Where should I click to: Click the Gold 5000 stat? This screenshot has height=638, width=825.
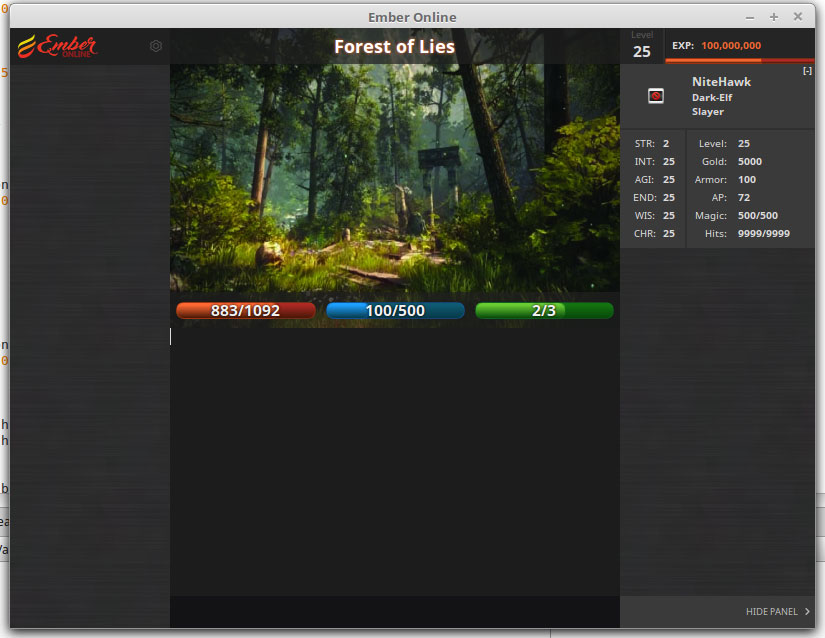coord(749,162)
